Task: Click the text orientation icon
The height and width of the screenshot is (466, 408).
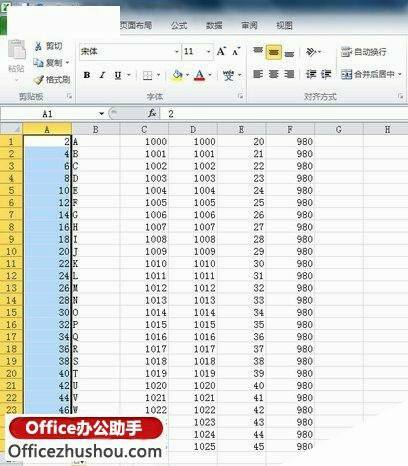Action: tap(311, 52)
